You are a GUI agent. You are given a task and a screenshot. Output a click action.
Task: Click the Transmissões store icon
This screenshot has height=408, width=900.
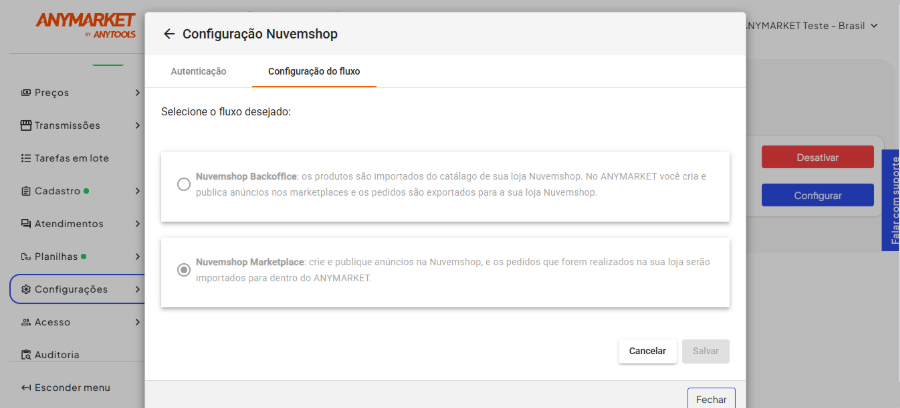click(26, 125)
